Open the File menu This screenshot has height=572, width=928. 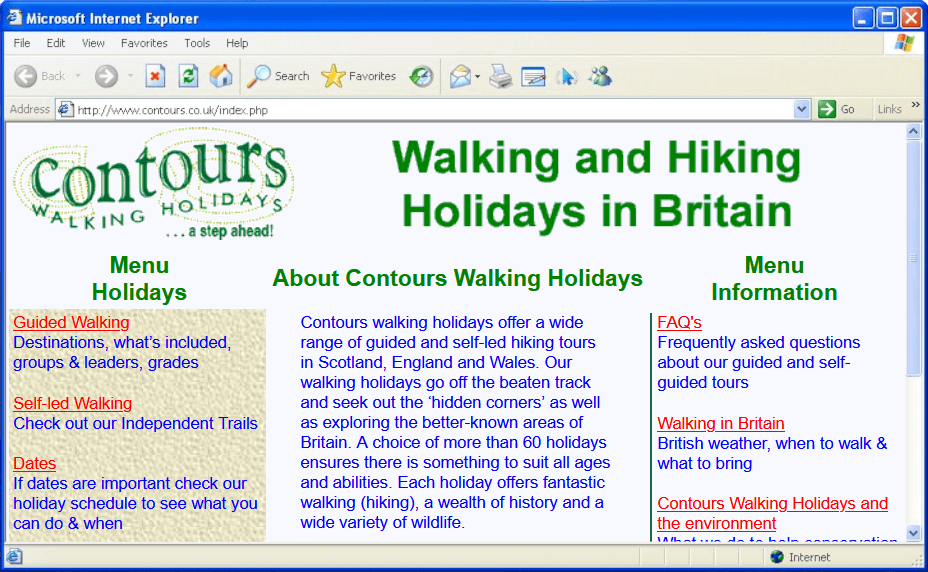22,43
